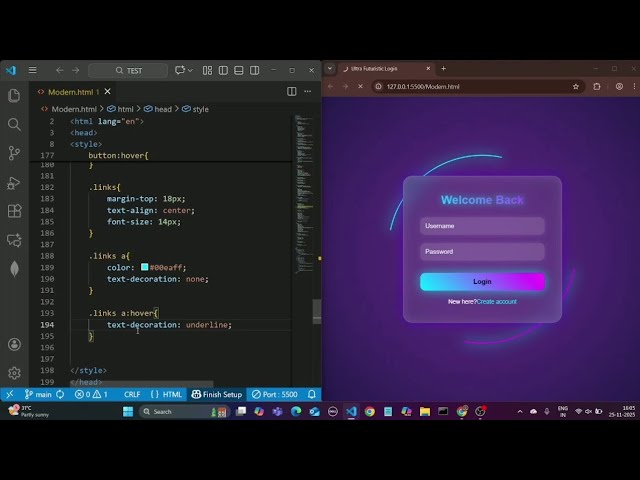Open the Chat sessions icon in activity bar
640x480 pixels.
(14, 240)
